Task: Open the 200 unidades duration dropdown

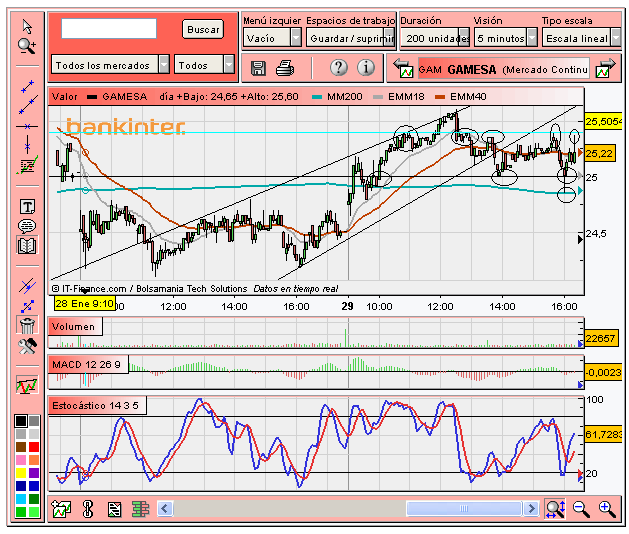Action: click(x=435, y=38)
